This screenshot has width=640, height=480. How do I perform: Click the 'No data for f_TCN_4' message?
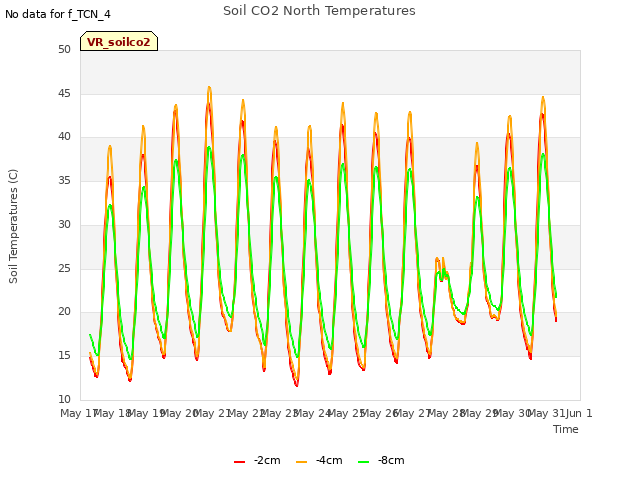click(x=58, y=14)
